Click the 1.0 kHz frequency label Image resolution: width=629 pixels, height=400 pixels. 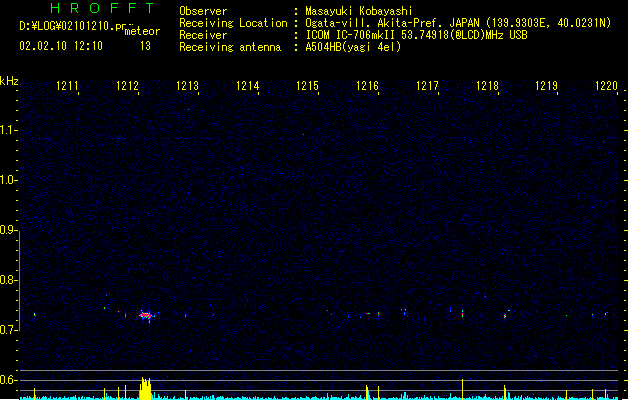pyautogui.click(x=8, y=180)
